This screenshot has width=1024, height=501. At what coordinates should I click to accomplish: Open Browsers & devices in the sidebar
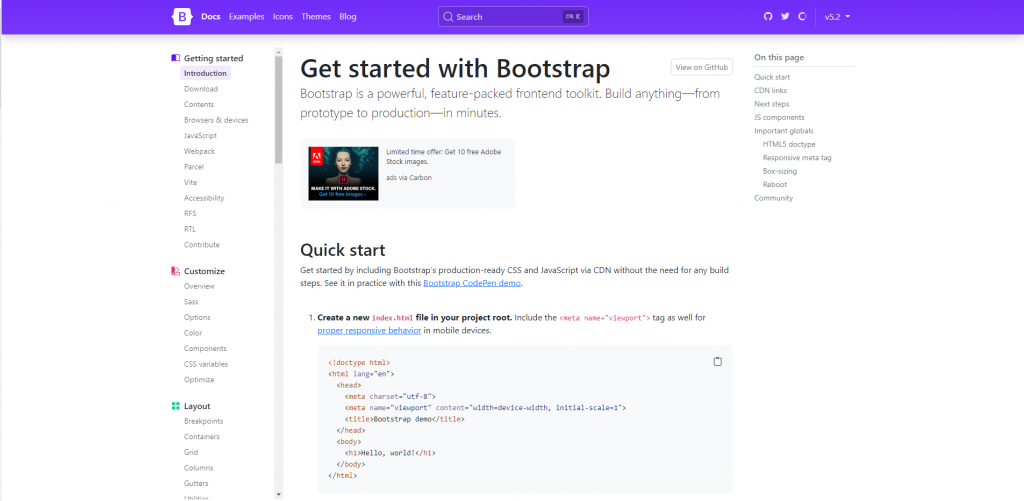(216, 120)
